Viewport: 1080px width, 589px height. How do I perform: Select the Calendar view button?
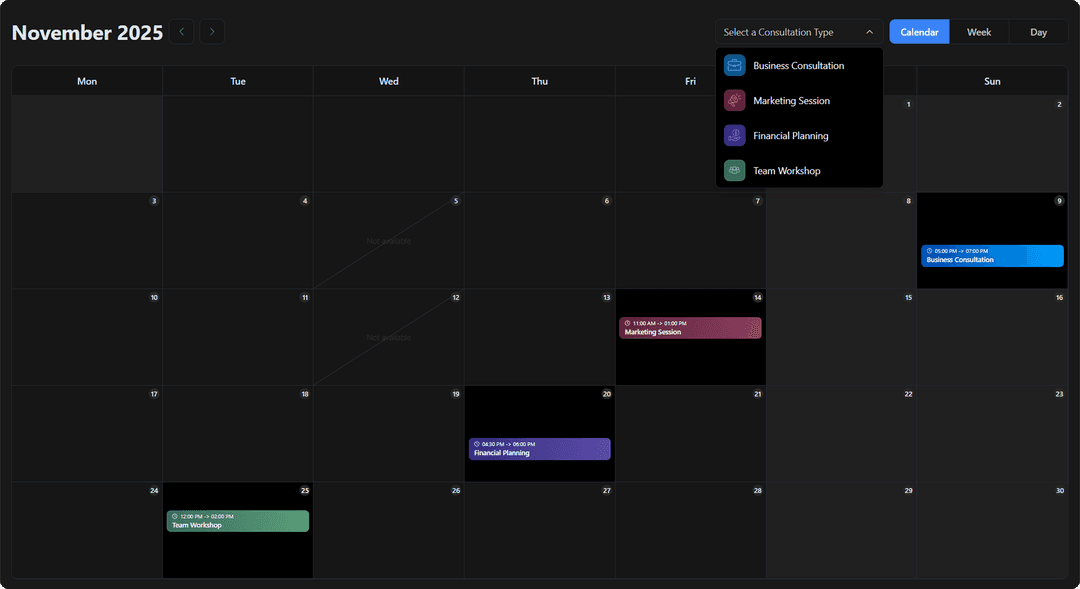tap(919, 32)
